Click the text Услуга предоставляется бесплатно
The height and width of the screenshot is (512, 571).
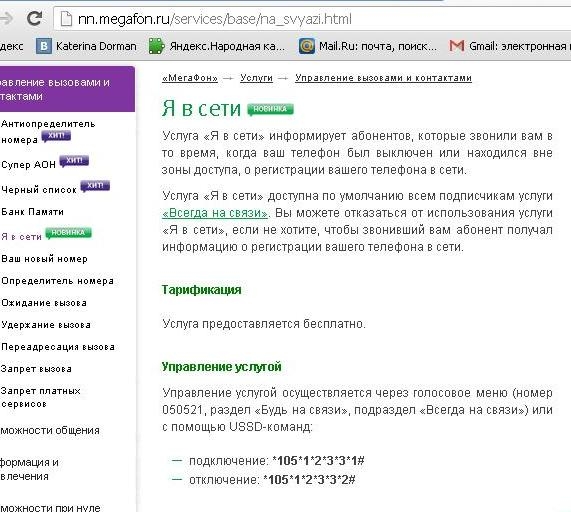(264, 324)
